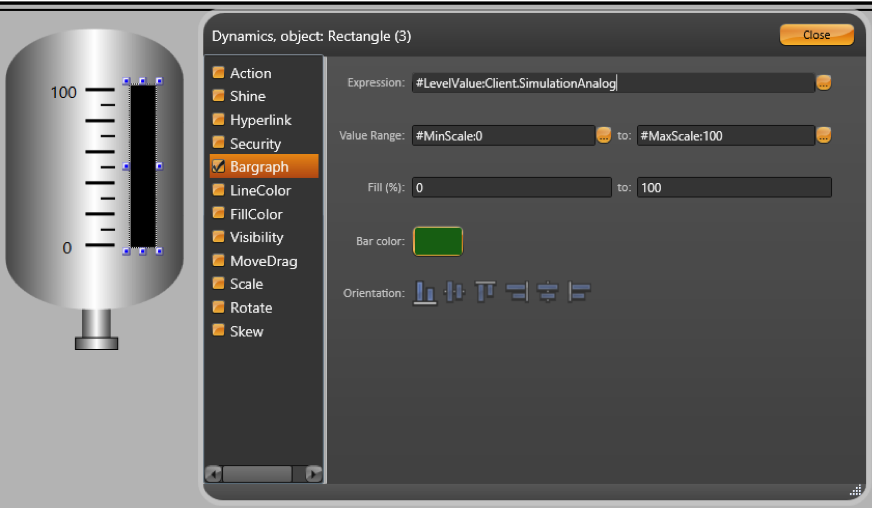The image size is (872, 508).
Task: Click the Expression input field
Action: 612,83
